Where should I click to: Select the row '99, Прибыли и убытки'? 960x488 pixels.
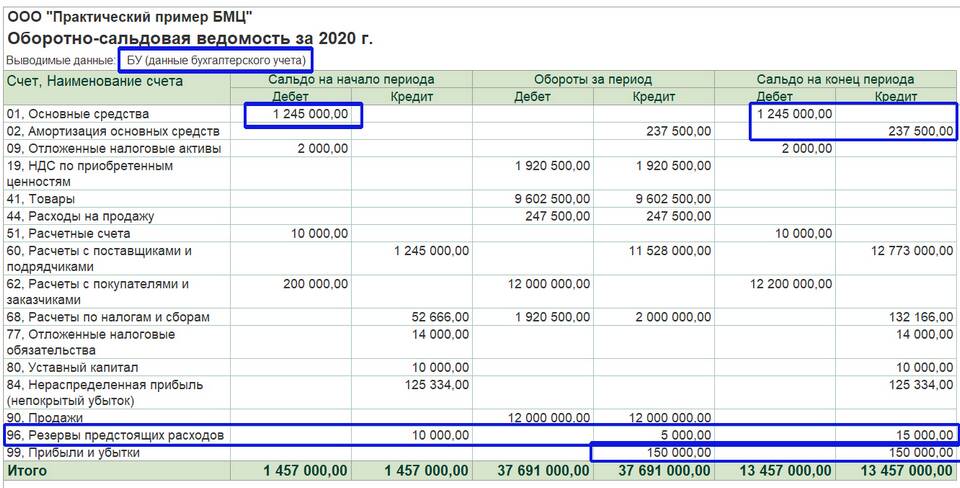click(481, 452)
